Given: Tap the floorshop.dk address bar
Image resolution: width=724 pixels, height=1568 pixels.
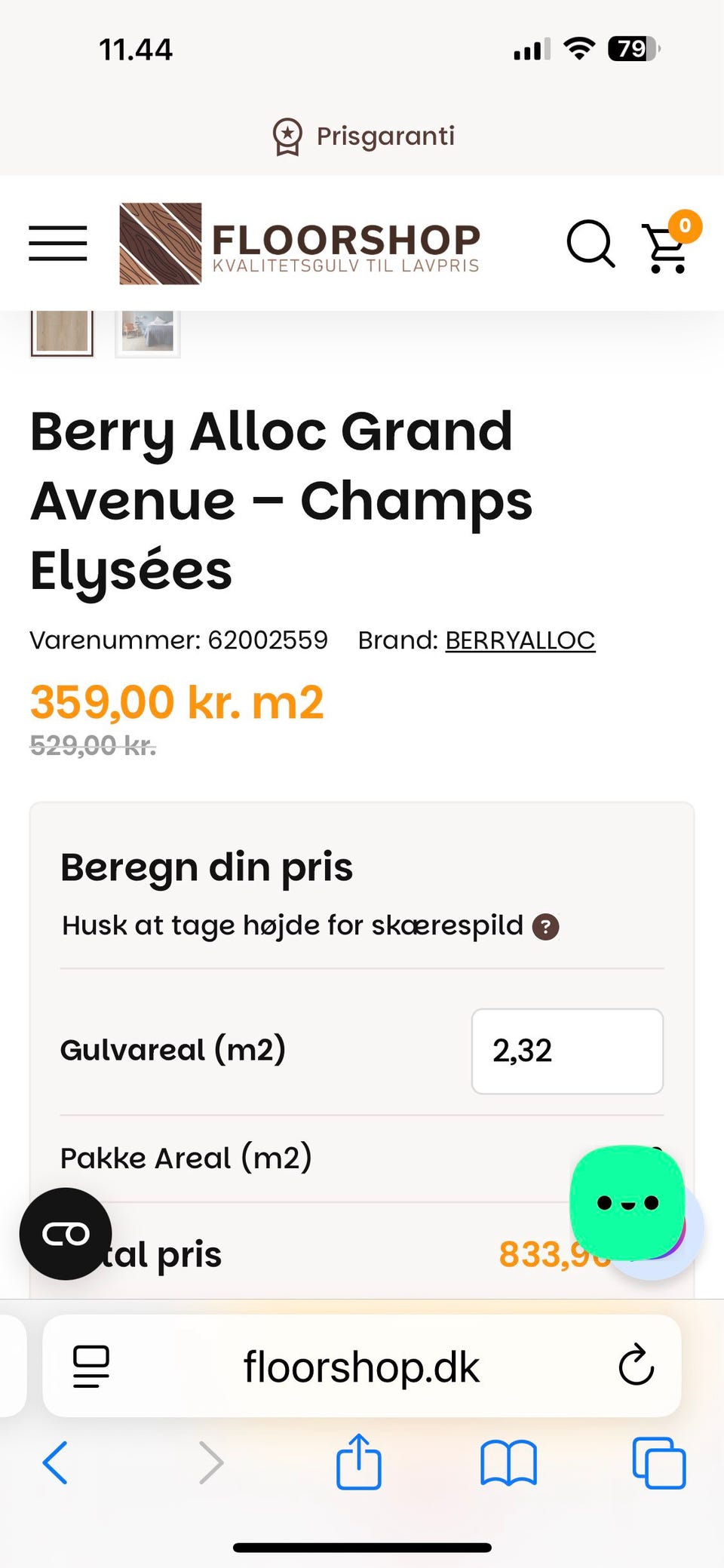Looking at the screenshot, I should click(361, 1366).
